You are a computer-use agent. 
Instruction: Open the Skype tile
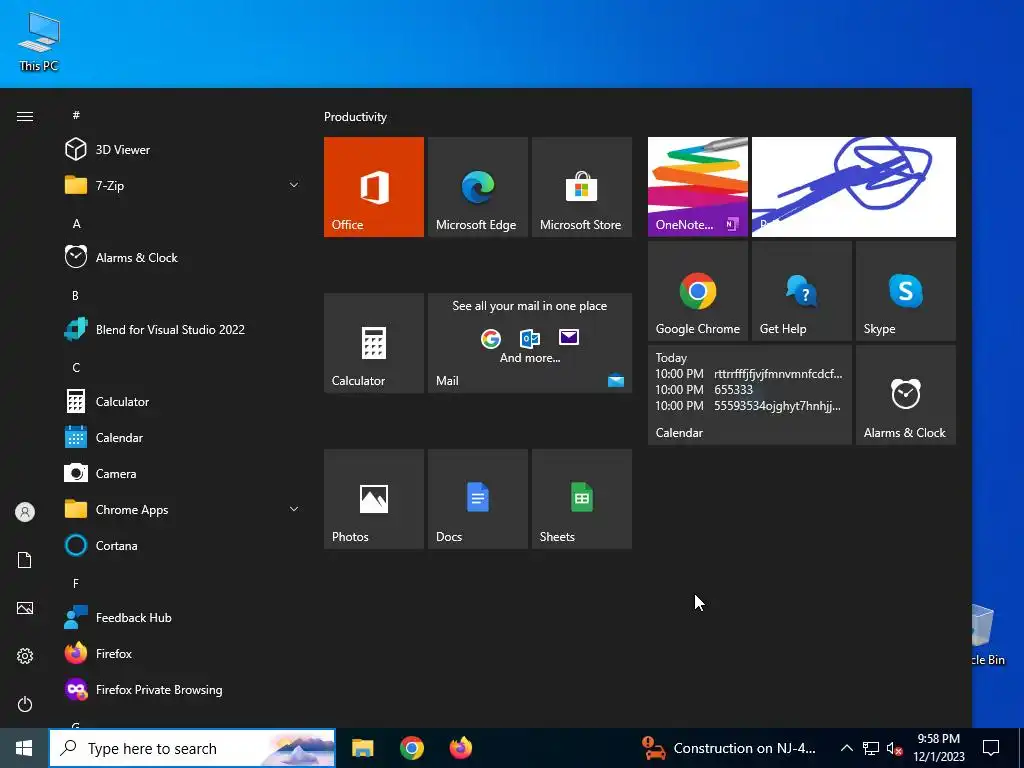click(906, 291)
